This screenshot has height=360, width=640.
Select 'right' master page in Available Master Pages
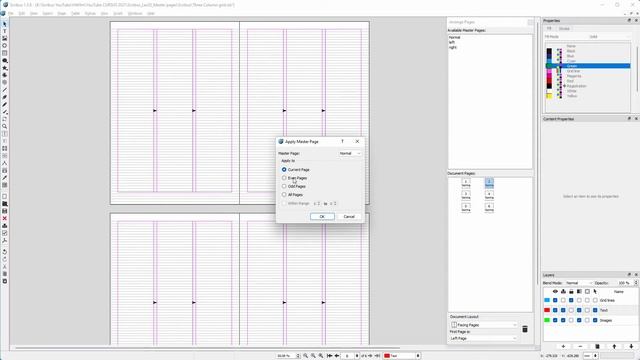click(x=453, y=47)
